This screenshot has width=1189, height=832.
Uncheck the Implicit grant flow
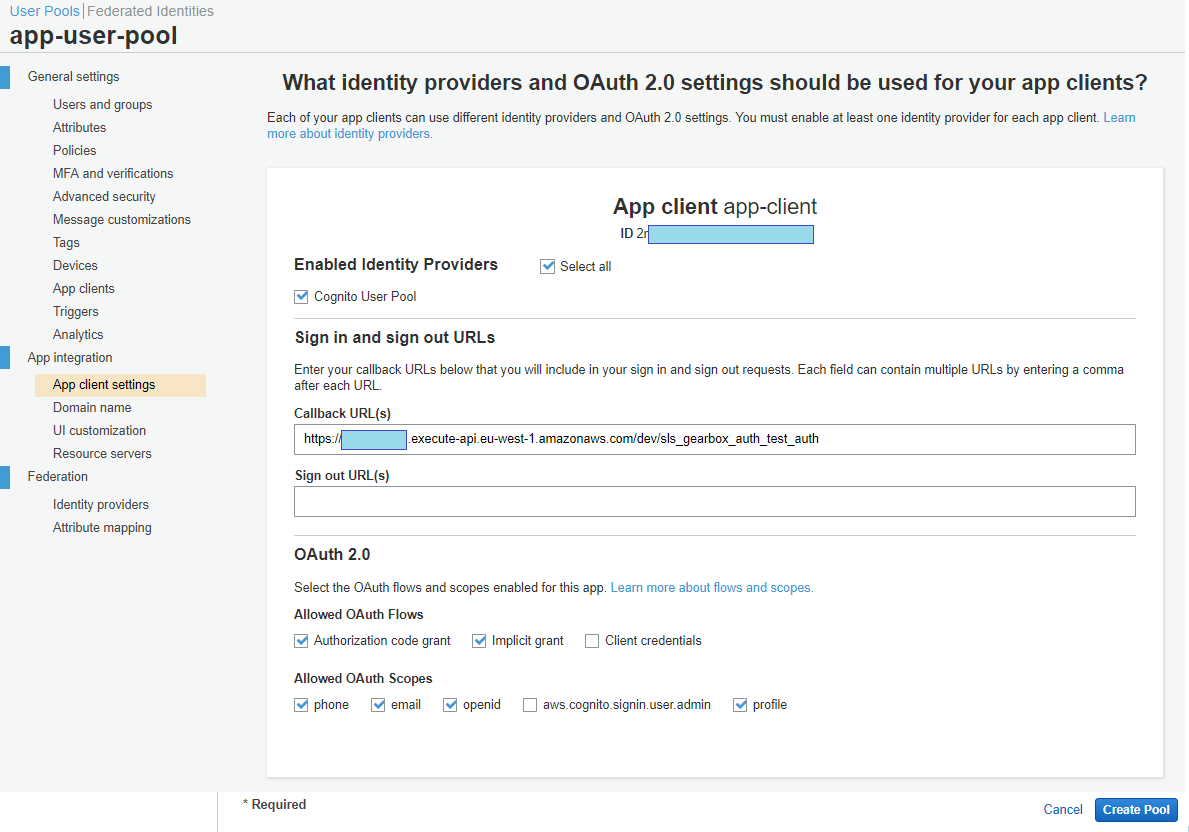click(x=479, y=641)
